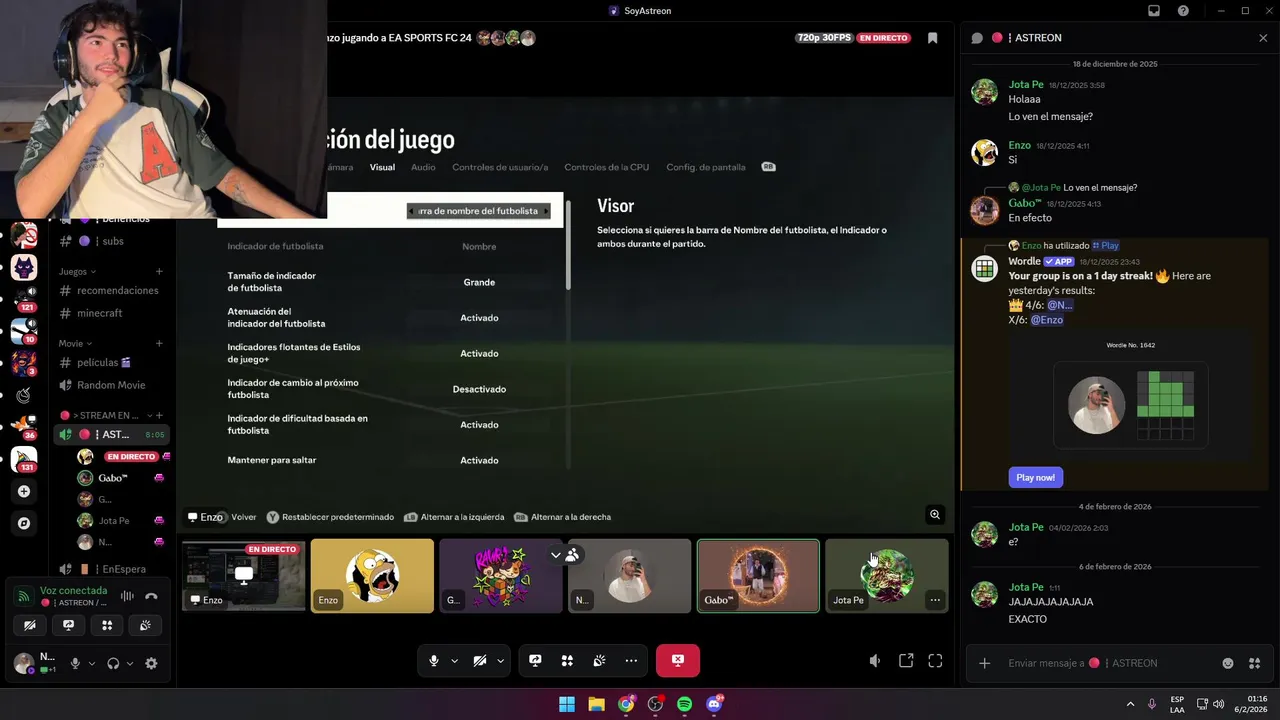
Task: Enter fullscreen mode for the stream
Action: click(935, 661)
